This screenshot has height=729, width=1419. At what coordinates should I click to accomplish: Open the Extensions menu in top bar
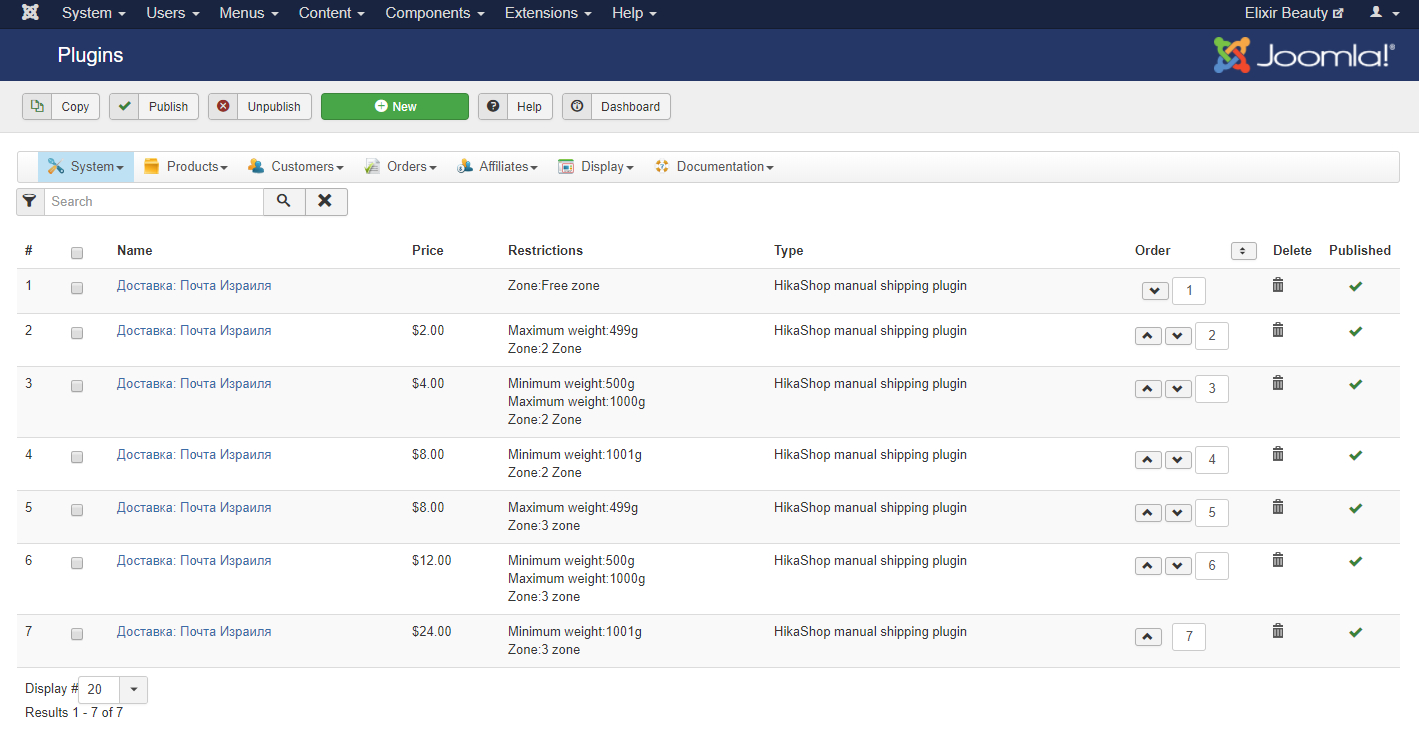pos(547,13)
